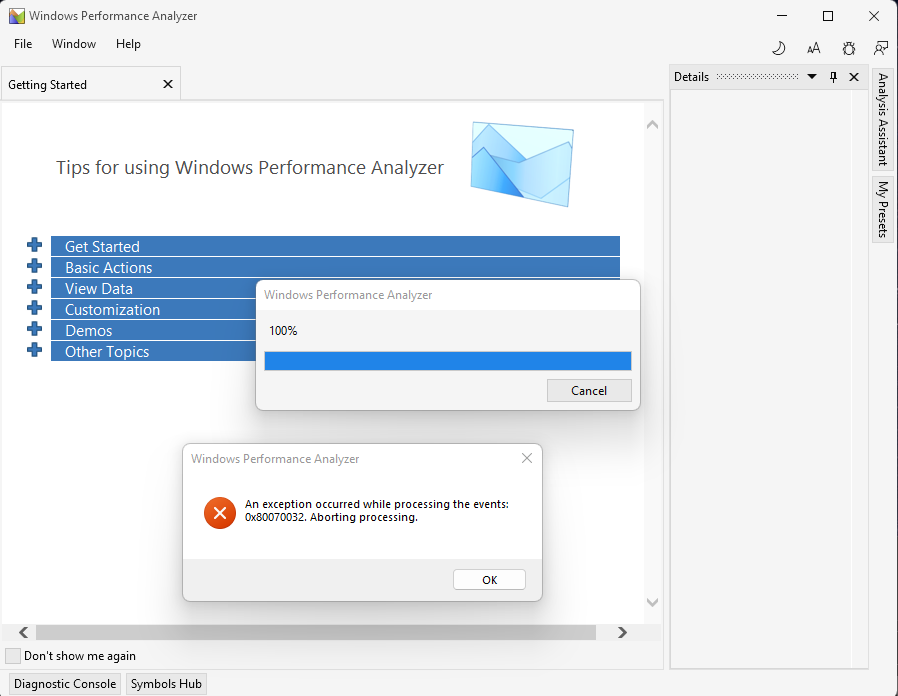
Task: Close the Getting Started tab
Action: pos(168,84)
